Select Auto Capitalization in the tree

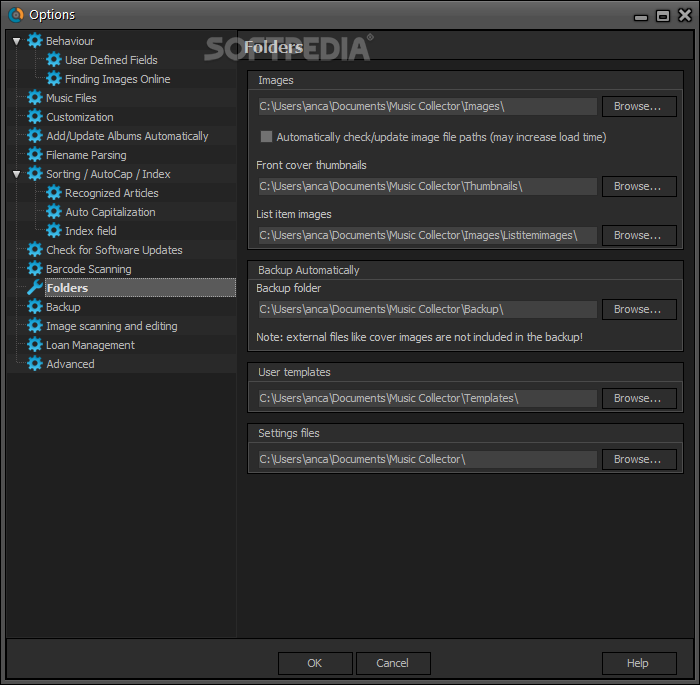pyautogui.click(x=110, y=212)
